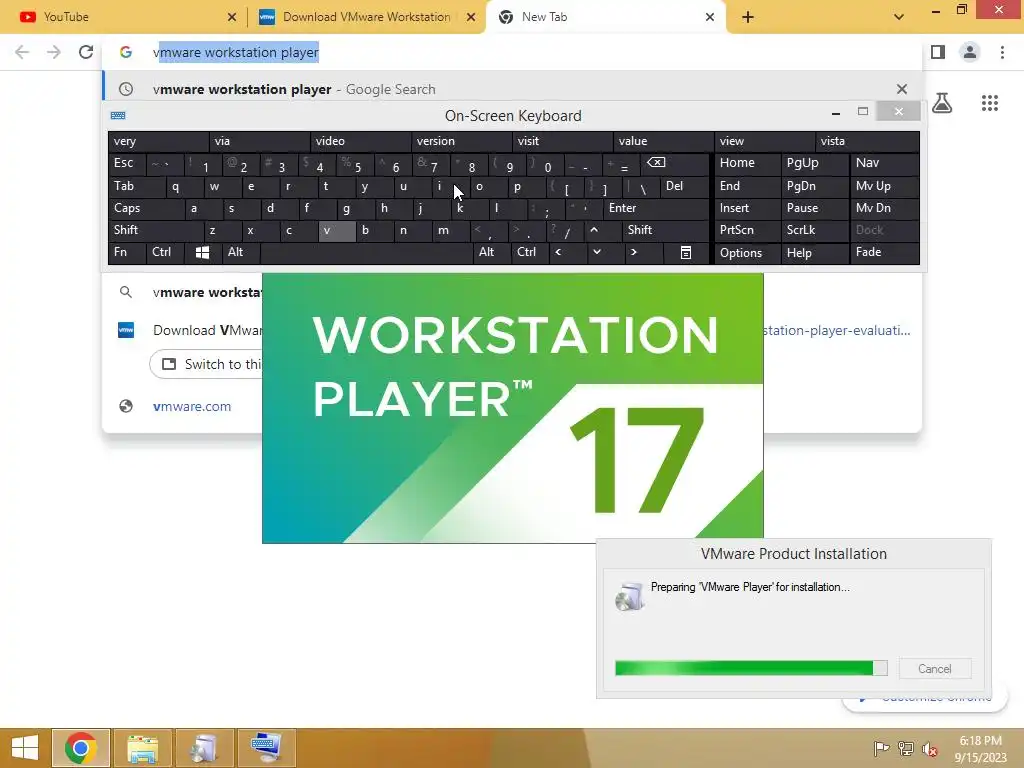Open the Chrome tab search chevron

pyautogui.click(x=899, y=17)
